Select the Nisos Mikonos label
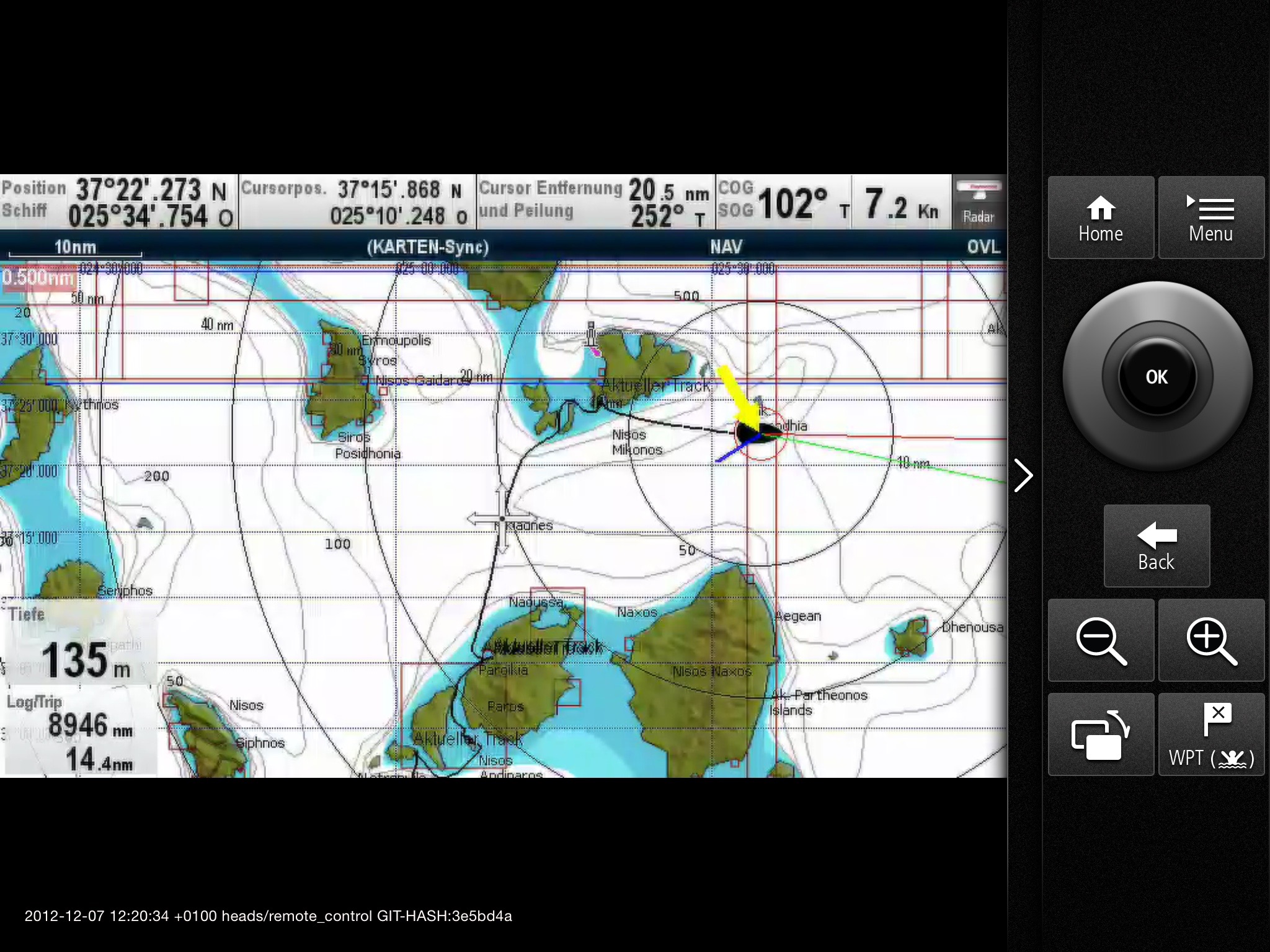 click(637, 443)
